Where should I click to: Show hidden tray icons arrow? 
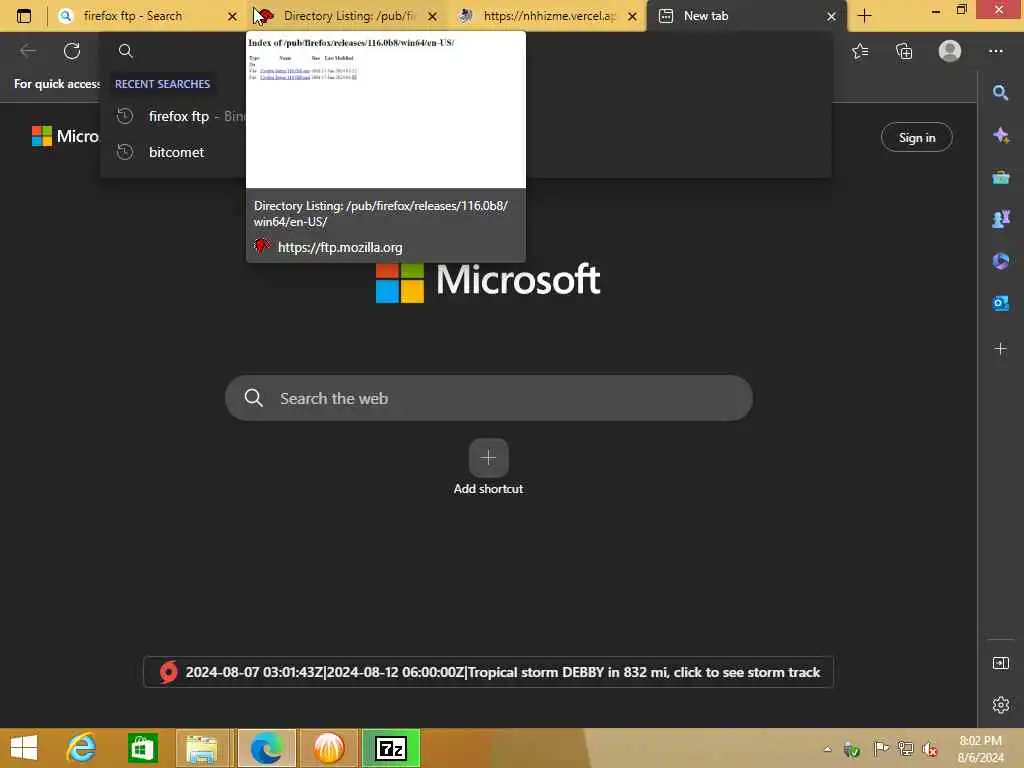point(827,749)
